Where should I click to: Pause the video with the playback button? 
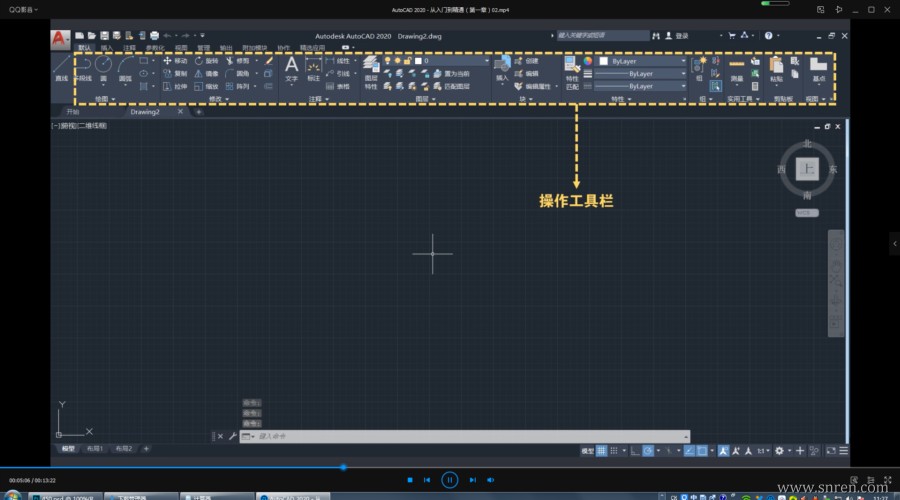click(x=449, y=480)
